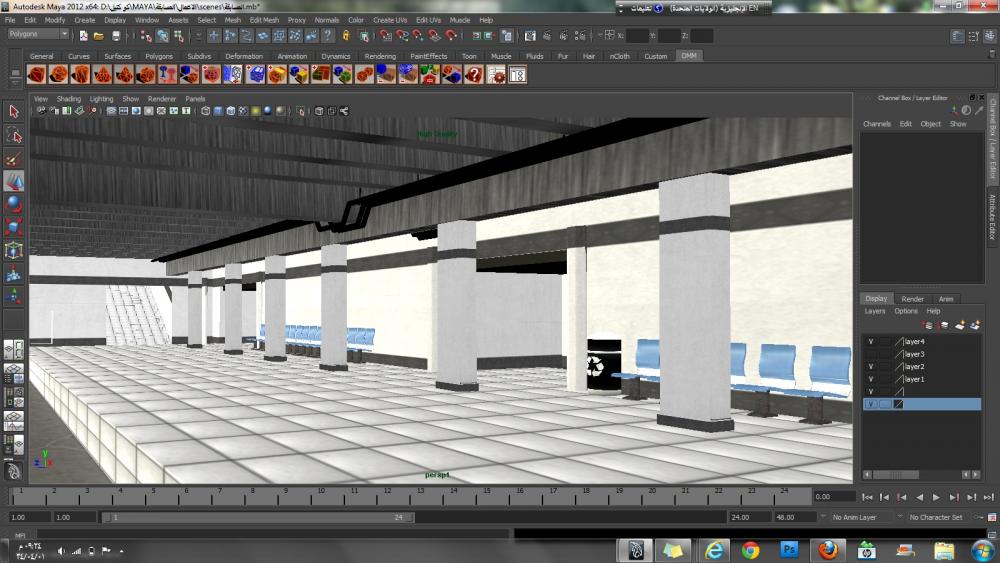
Task: Switch to the Rendering shelf tab
Action: tap(380, 56)
